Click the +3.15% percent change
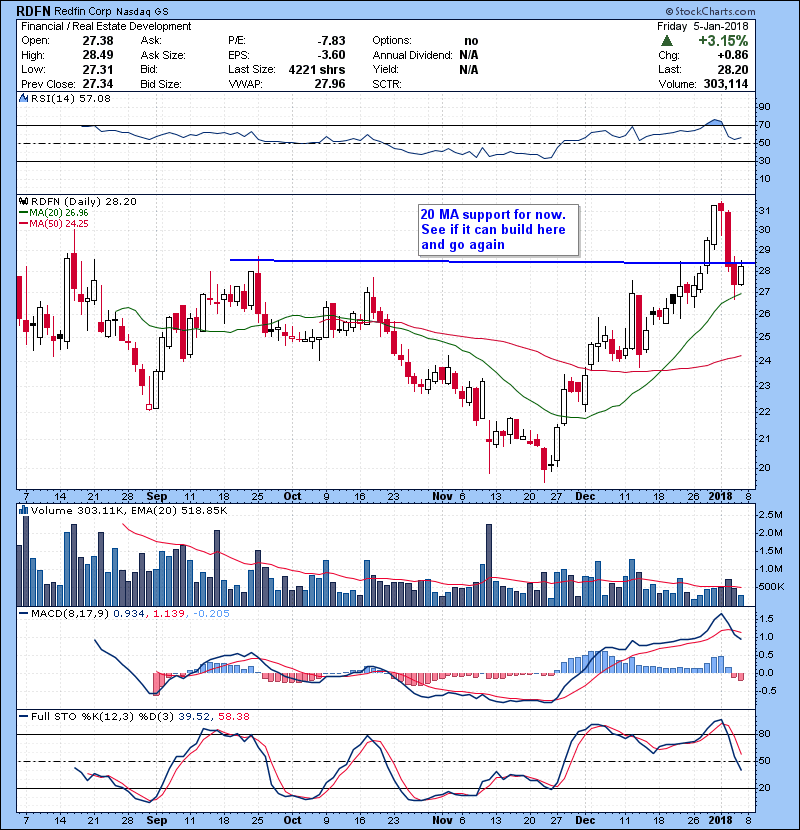800x830 pixels. [723, 41]
